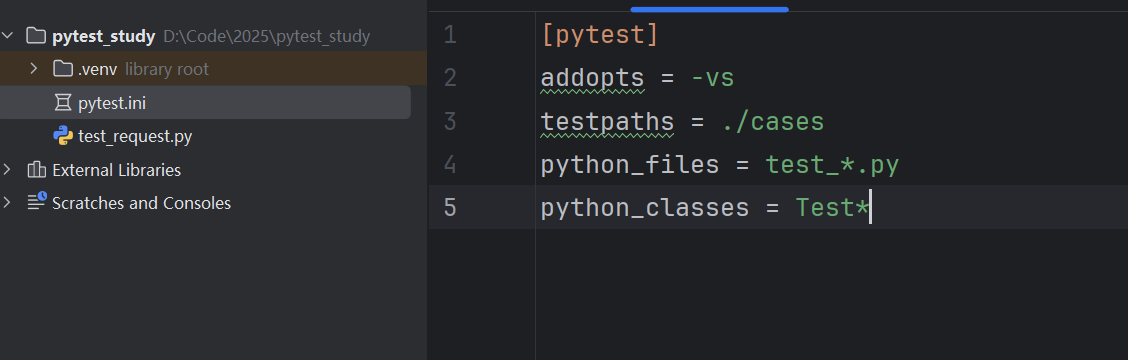Select the .venv library root row

[x=213, y=69]
